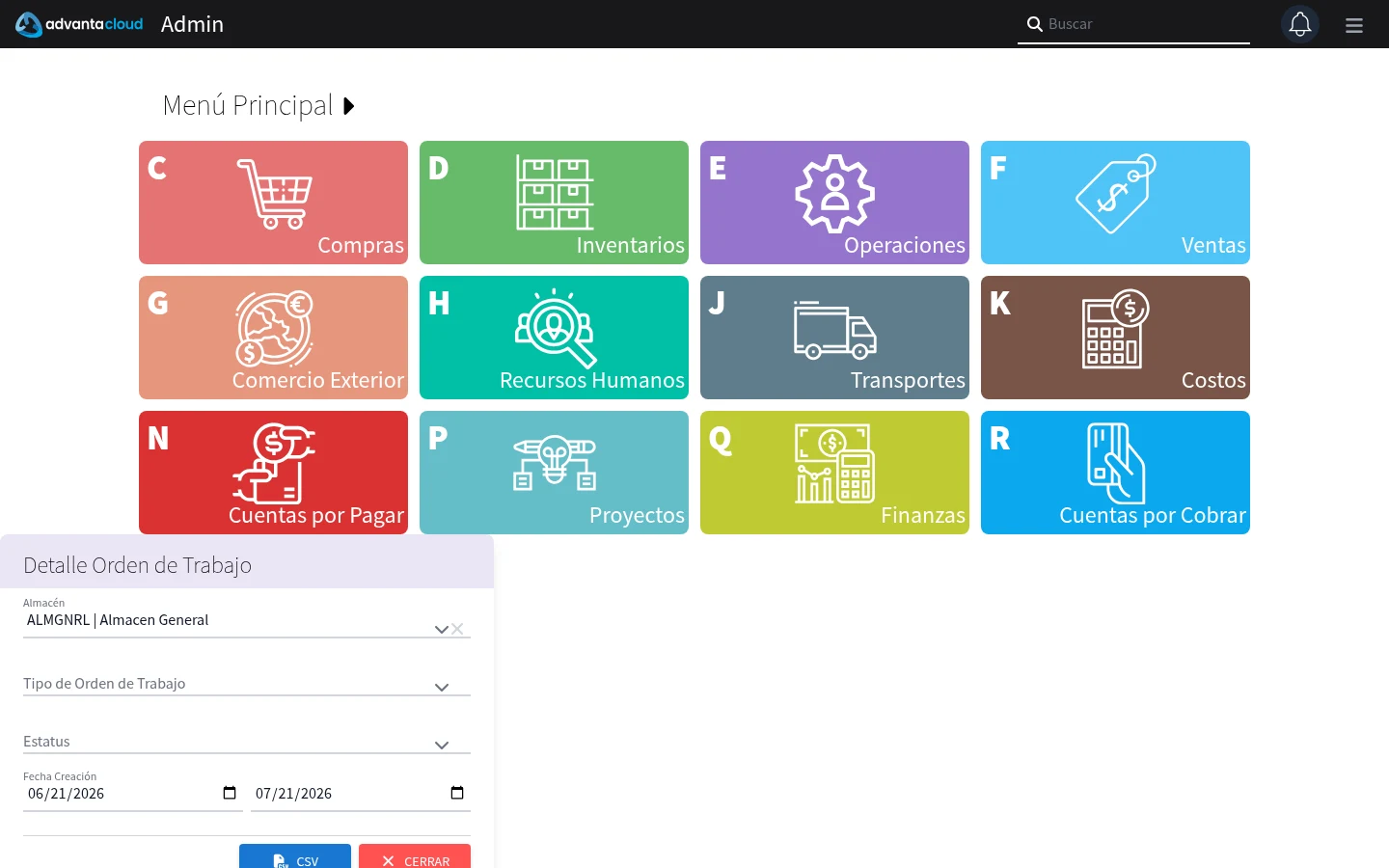Open the hamburger menu
This screenshot has height=868, width=1389.
click(1354, 25)
